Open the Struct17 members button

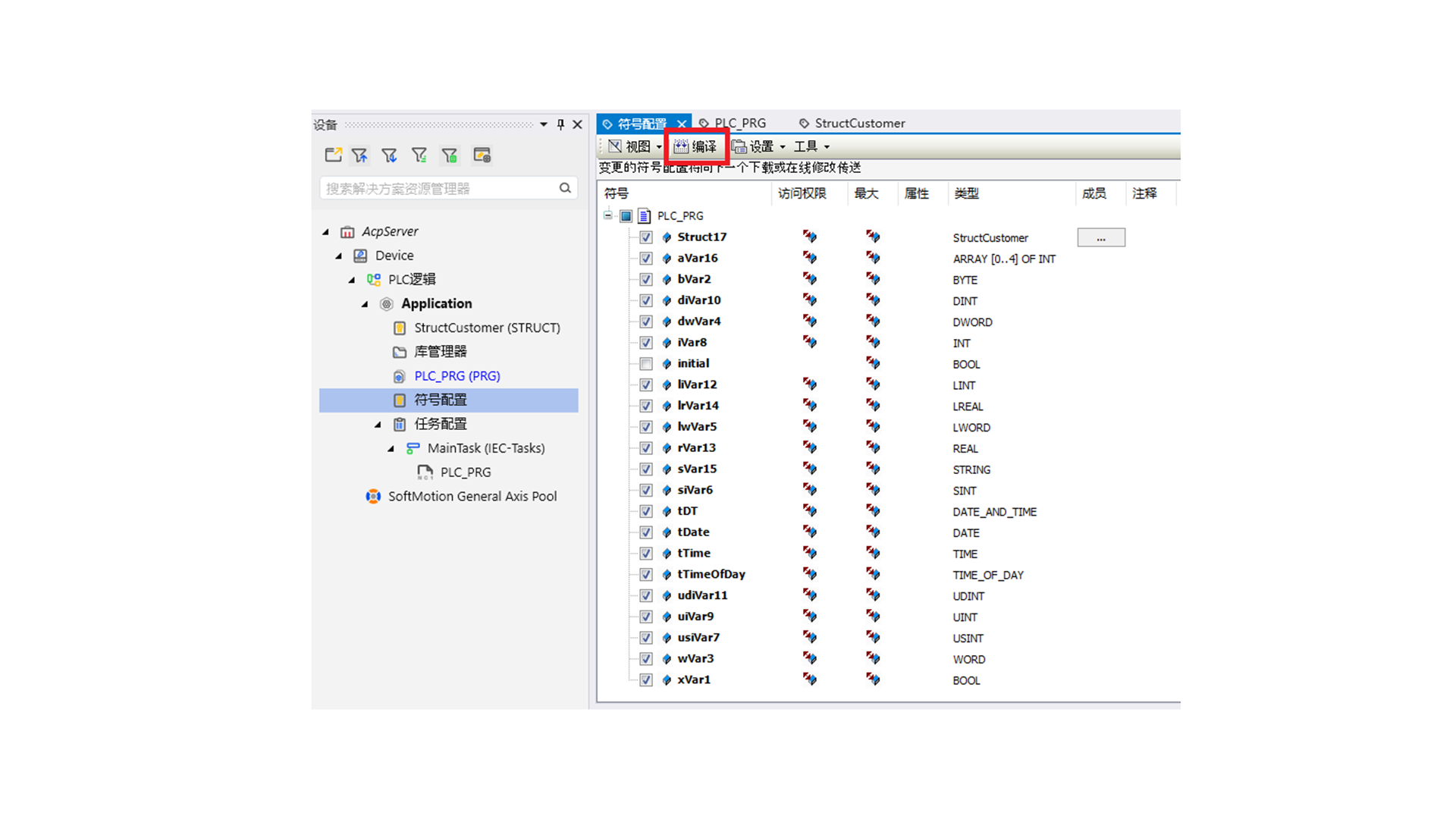point(1101,238)
